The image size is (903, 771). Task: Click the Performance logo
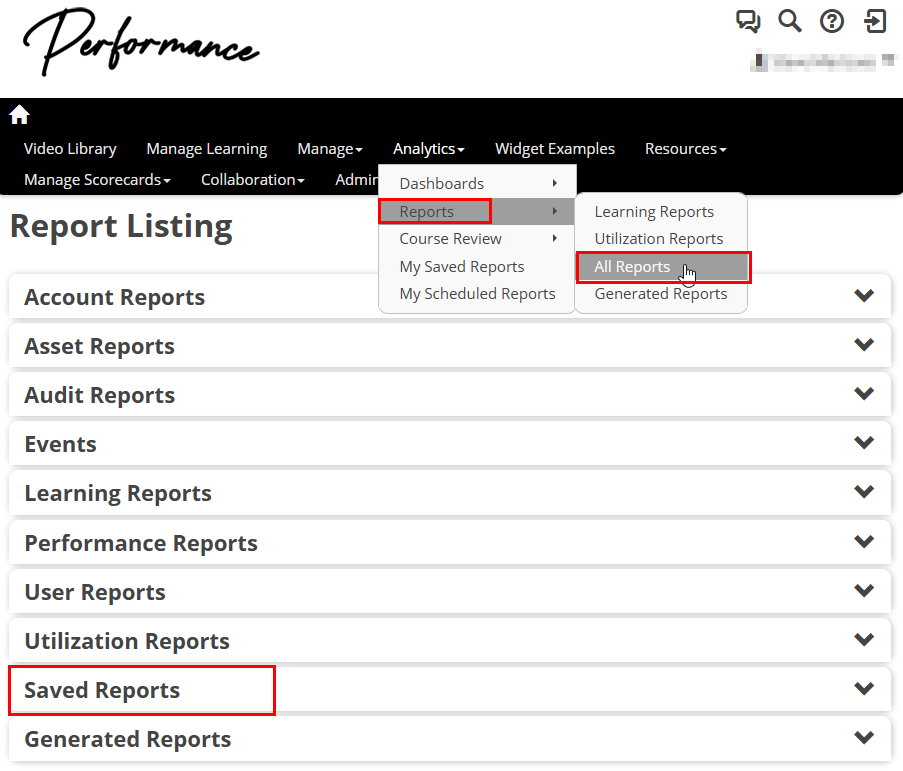(x=141, y=41)
